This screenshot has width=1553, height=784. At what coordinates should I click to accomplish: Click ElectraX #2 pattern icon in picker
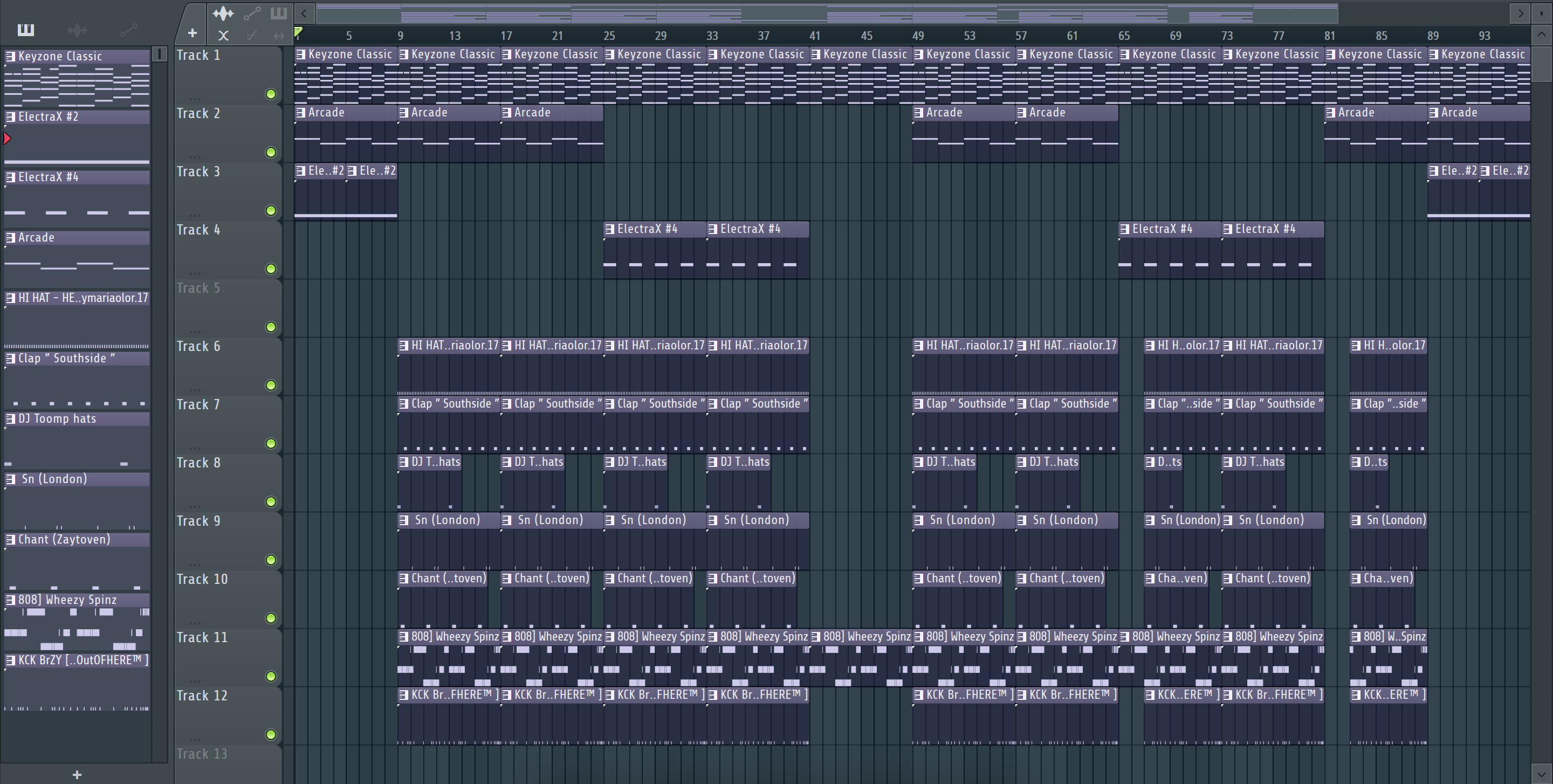pyautogui.click(x=10, y=116)
